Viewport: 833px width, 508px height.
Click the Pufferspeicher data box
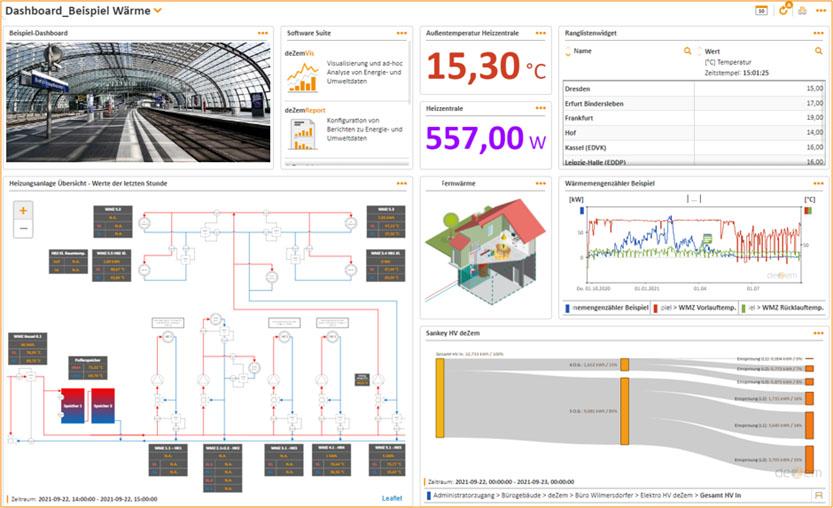(88, 368)
